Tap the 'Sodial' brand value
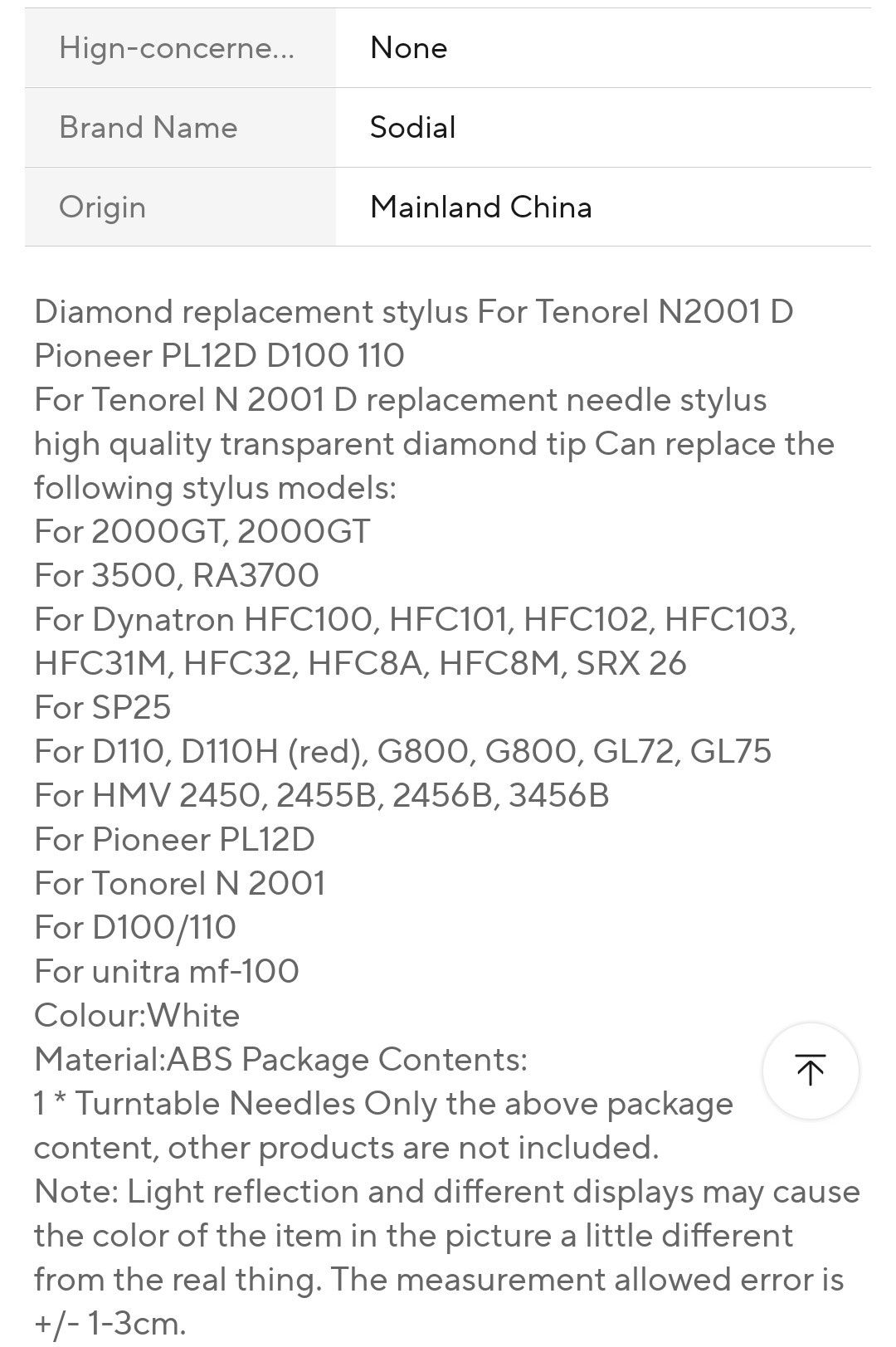This screenshot has width=896, height=1347. (413, 128)
